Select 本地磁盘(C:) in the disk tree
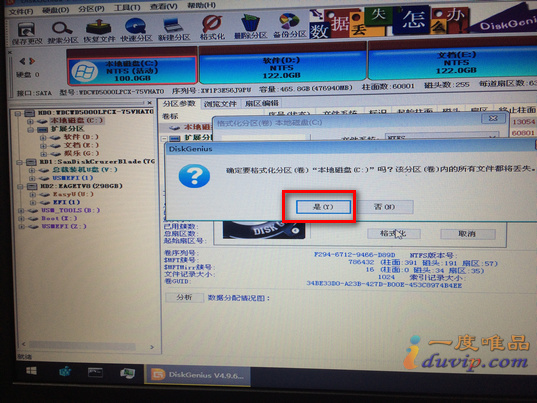537x403 pixels. pos(76,121)
